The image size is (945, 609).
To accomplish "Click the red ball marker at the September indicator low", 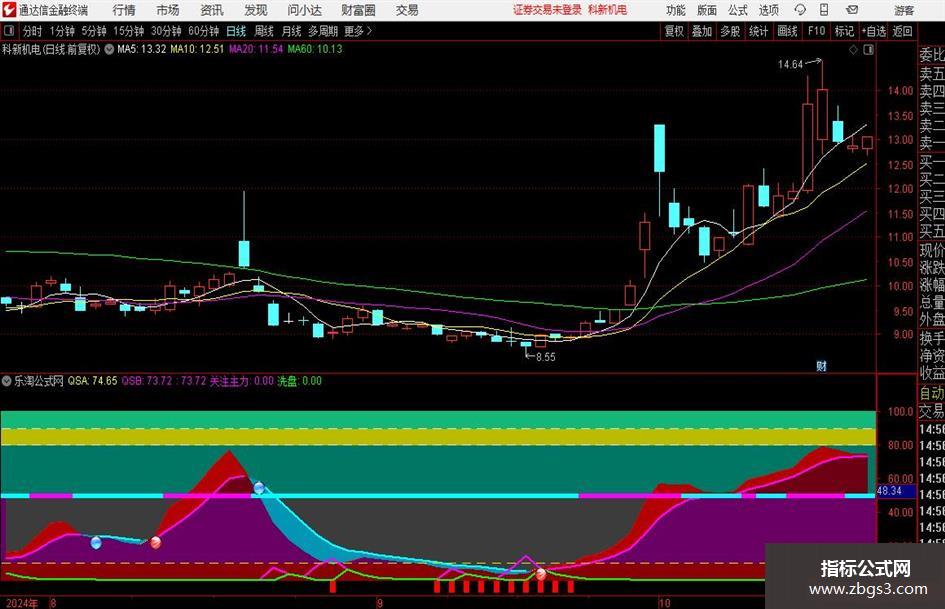I will coord(541,573).
